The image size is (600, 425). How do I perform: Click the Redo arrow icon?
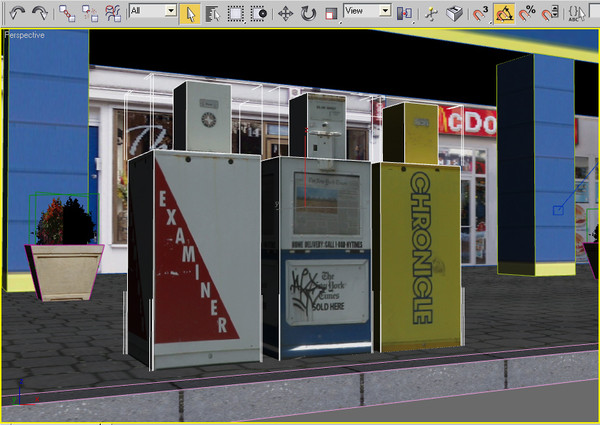(x=39, y=14)
